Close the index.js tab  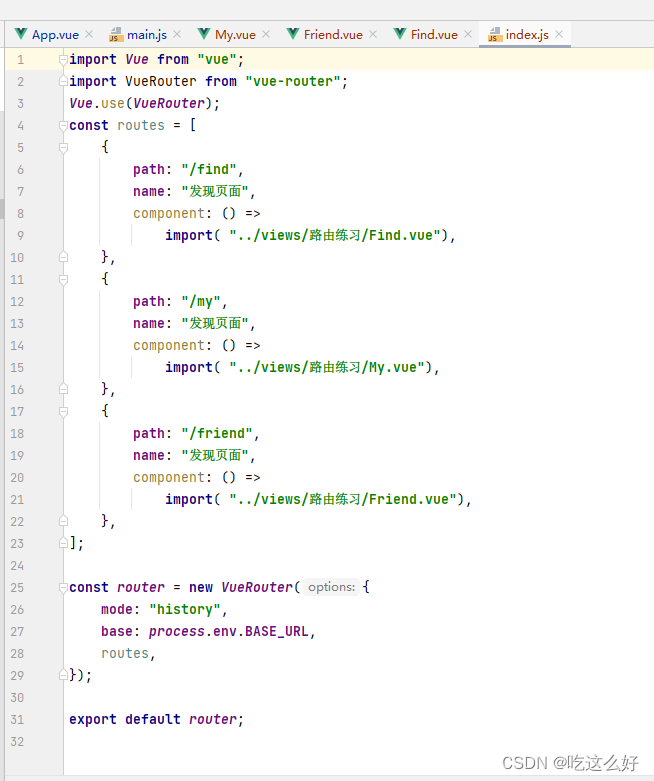click(x=559, y=34)
